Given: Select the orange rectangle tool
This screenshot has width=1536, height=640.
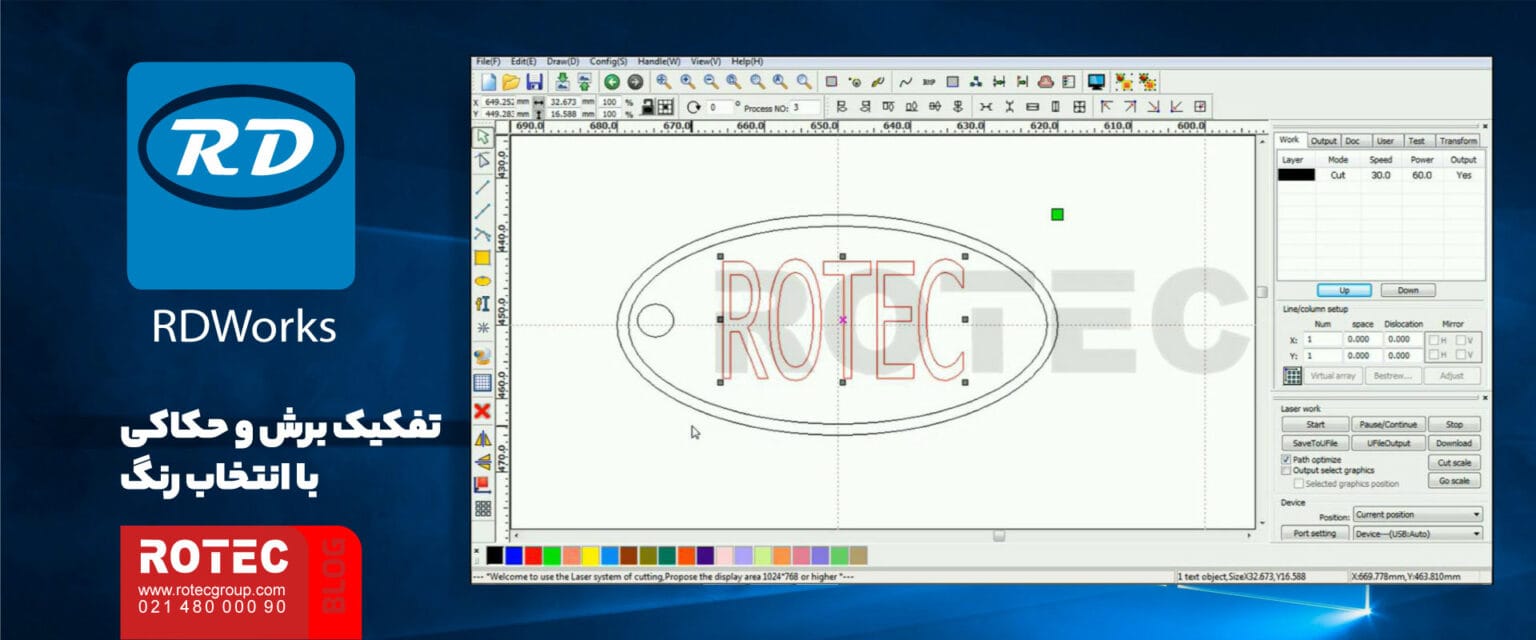Looking at the screenshot, I should [x=483, y=257].
